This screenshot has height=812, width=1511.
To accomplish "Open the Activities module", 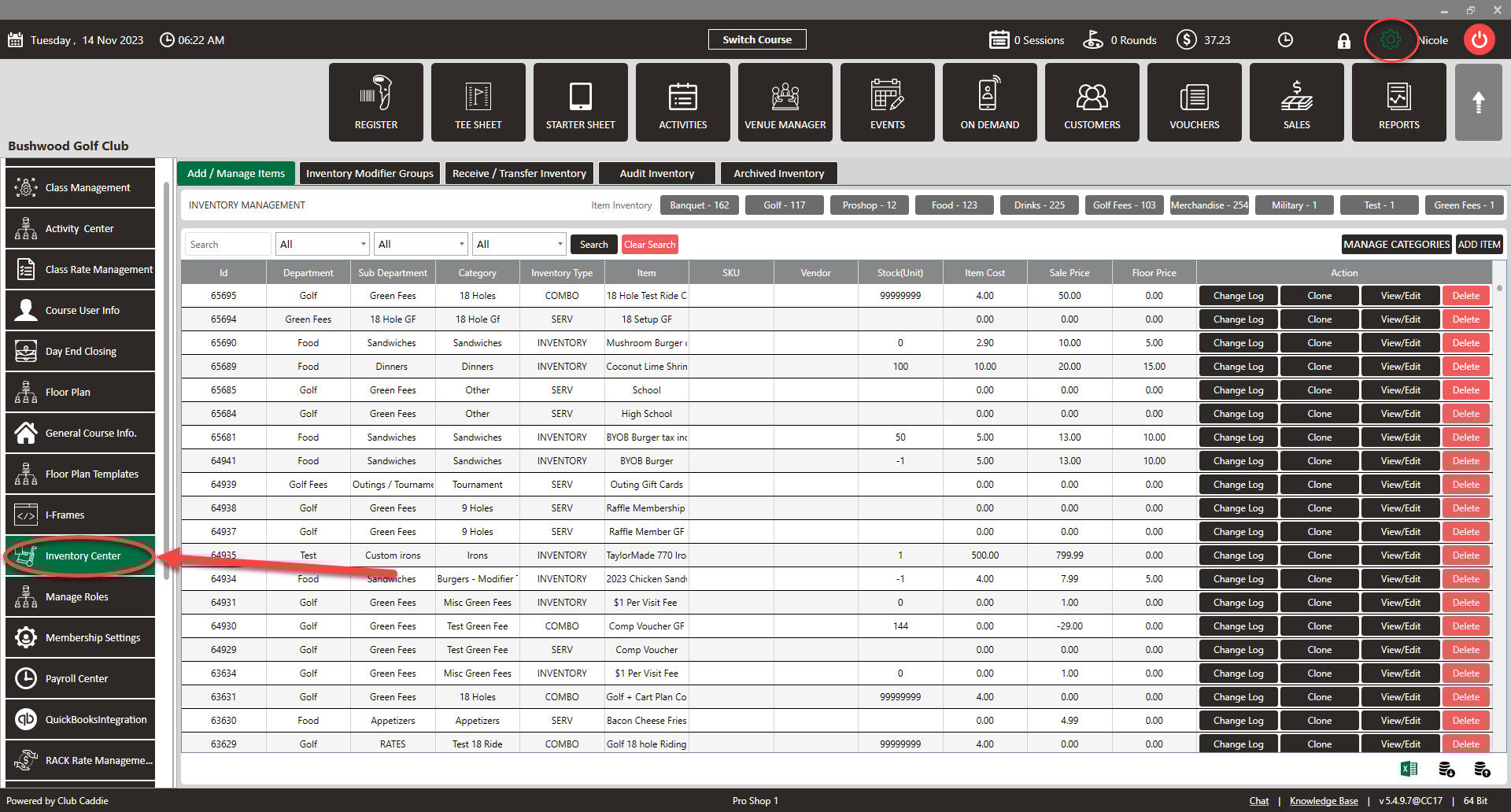I will 682,102.
